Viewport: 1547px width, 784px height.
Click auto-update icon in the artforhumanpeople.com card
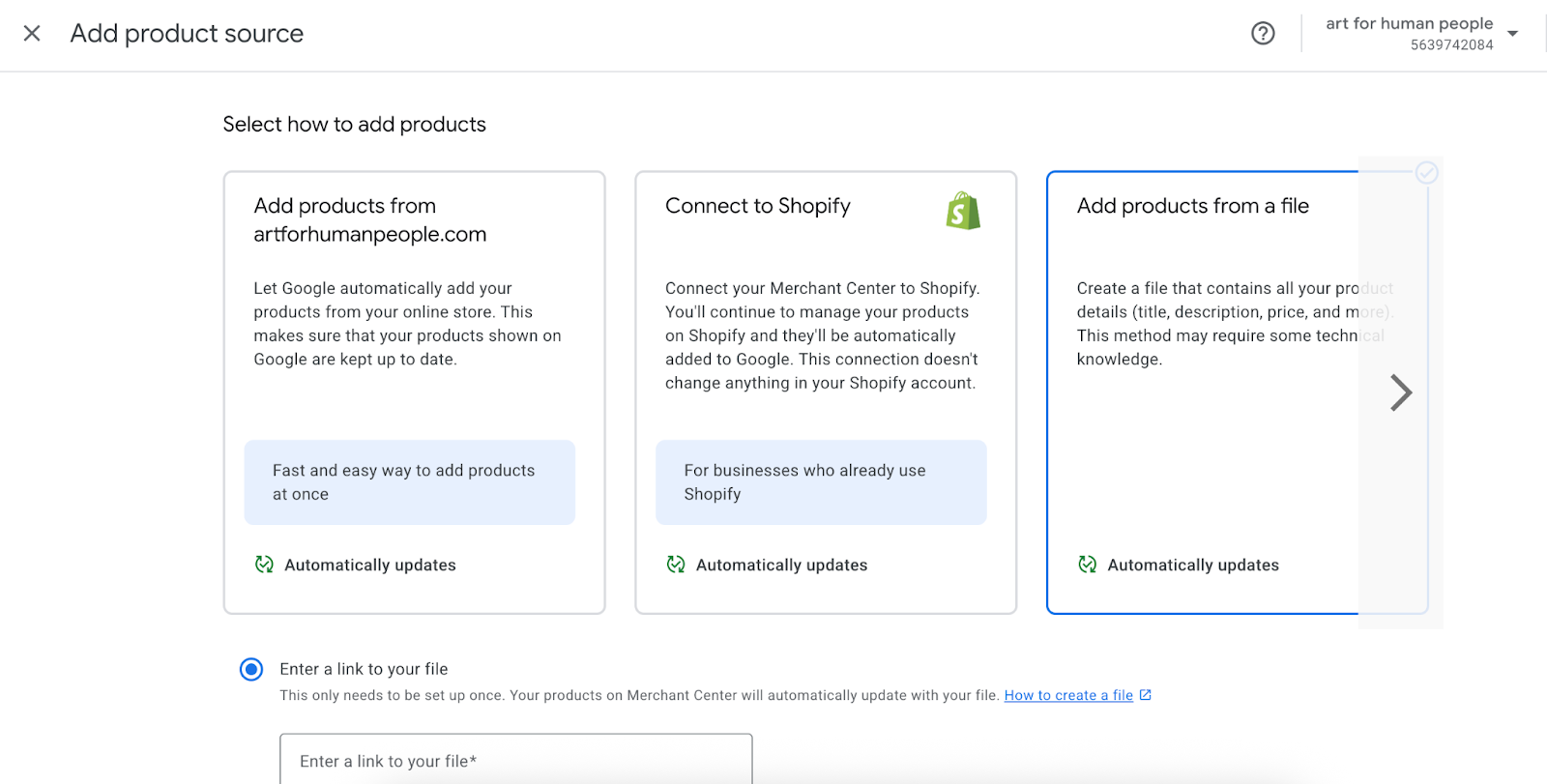(x=264, y=565)
